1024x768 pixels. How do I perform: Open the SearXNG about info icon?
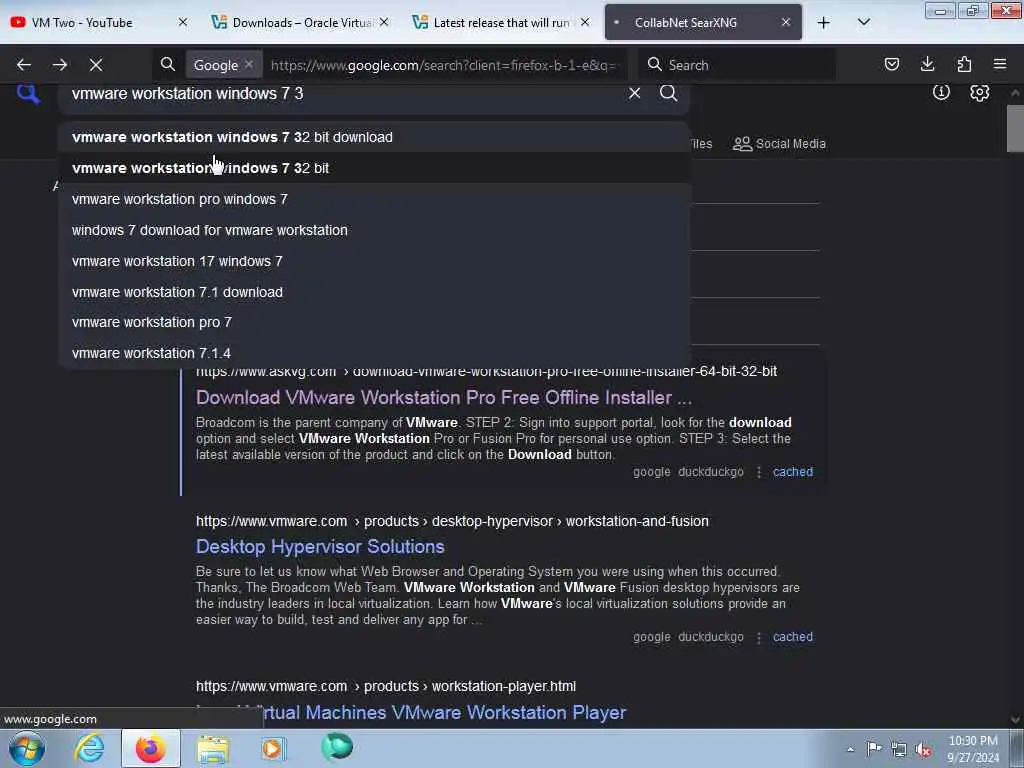pos(941,92)
